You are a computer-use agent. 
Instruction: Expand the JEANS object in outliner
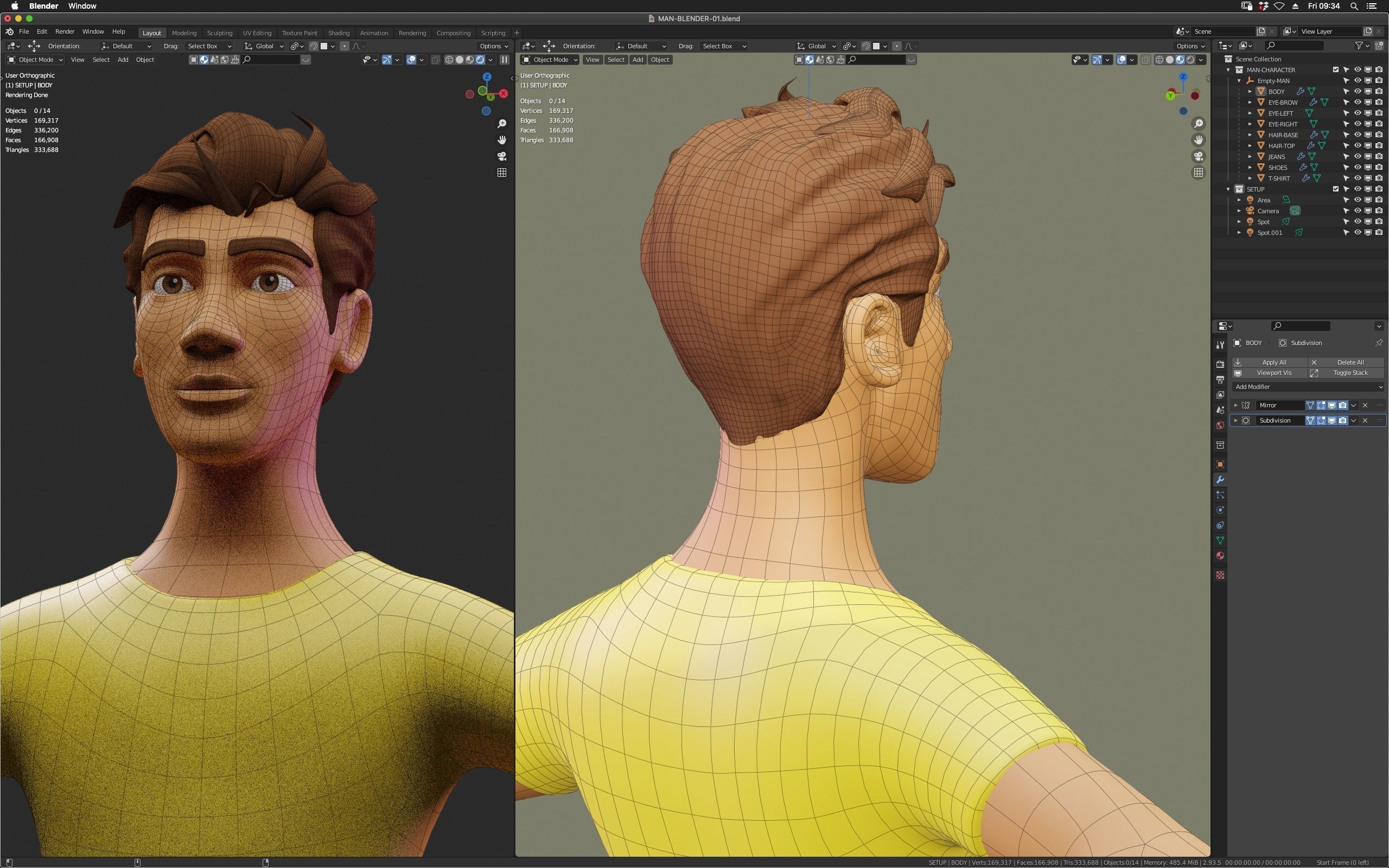click(1250, 157)
